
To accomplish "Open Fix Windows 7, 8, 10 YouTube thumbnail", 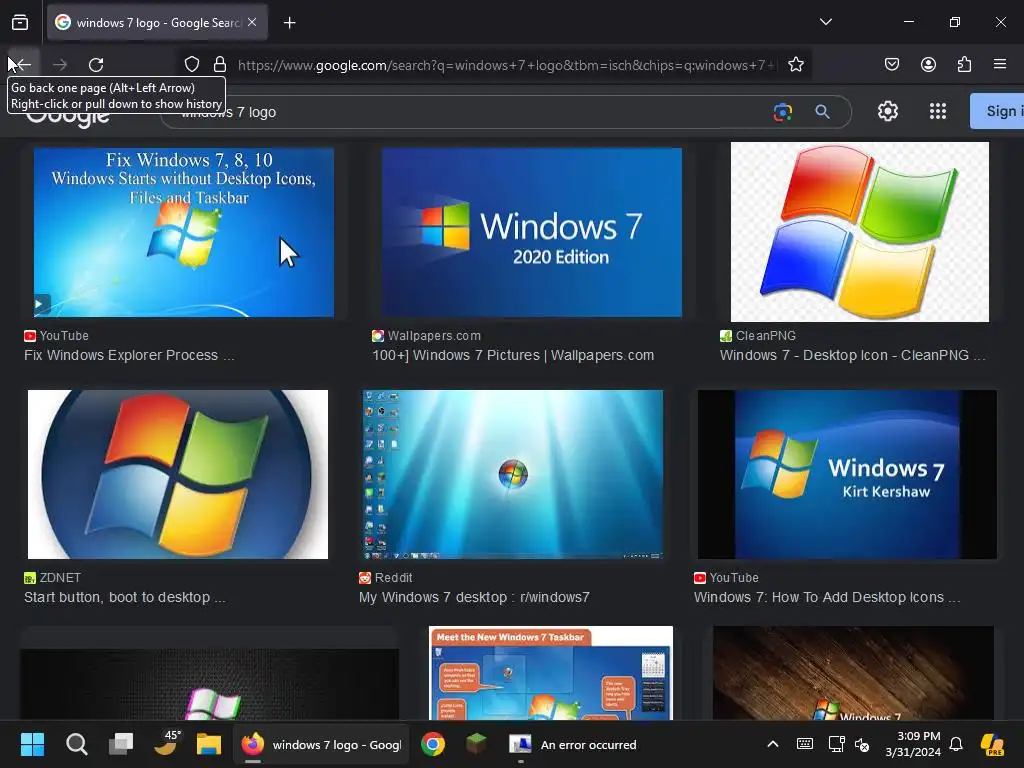I will (184, 232).
